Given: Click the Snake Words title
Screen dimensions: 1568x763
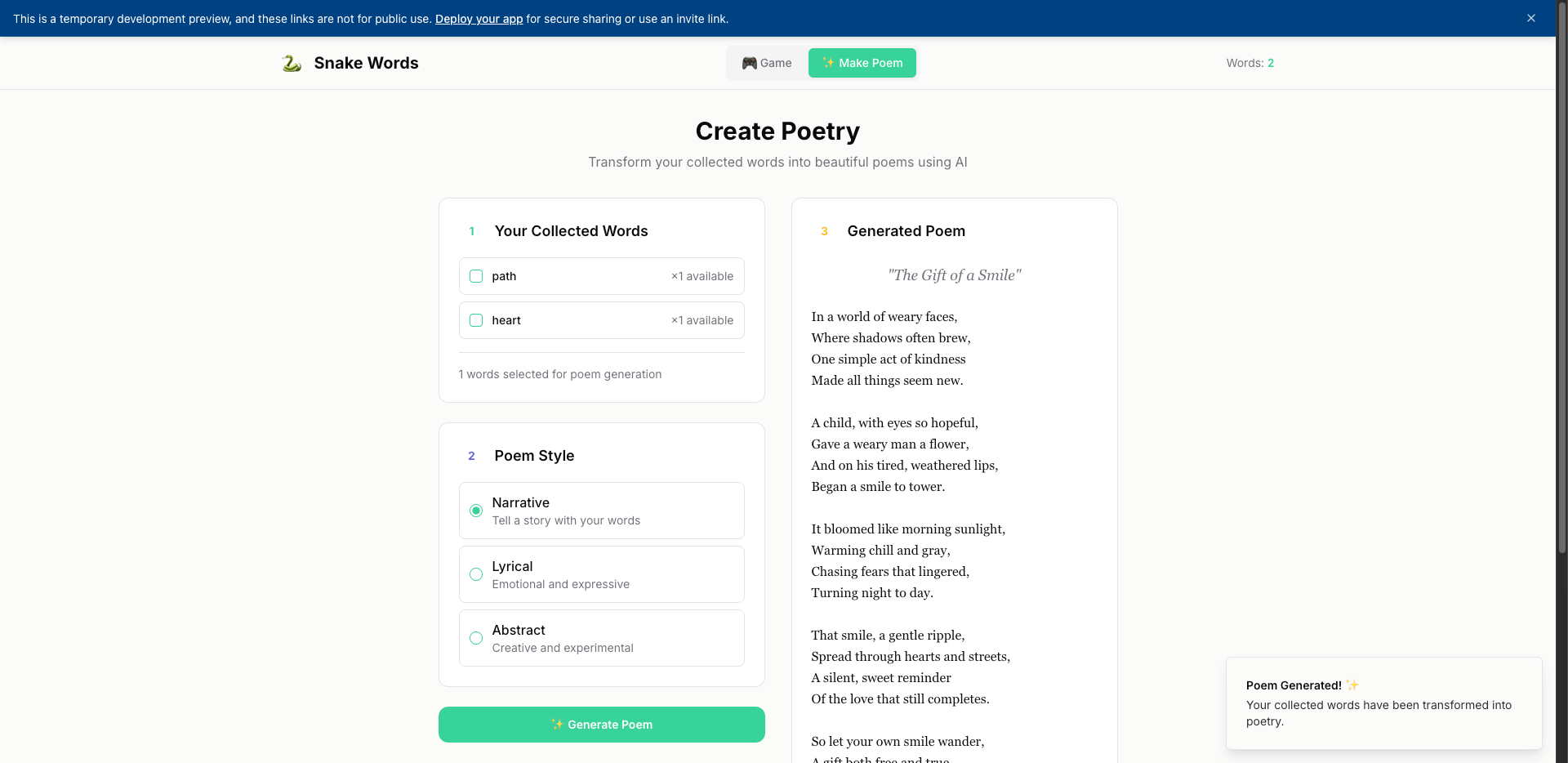Looking at the screenshot, I should tap(366, 63).
